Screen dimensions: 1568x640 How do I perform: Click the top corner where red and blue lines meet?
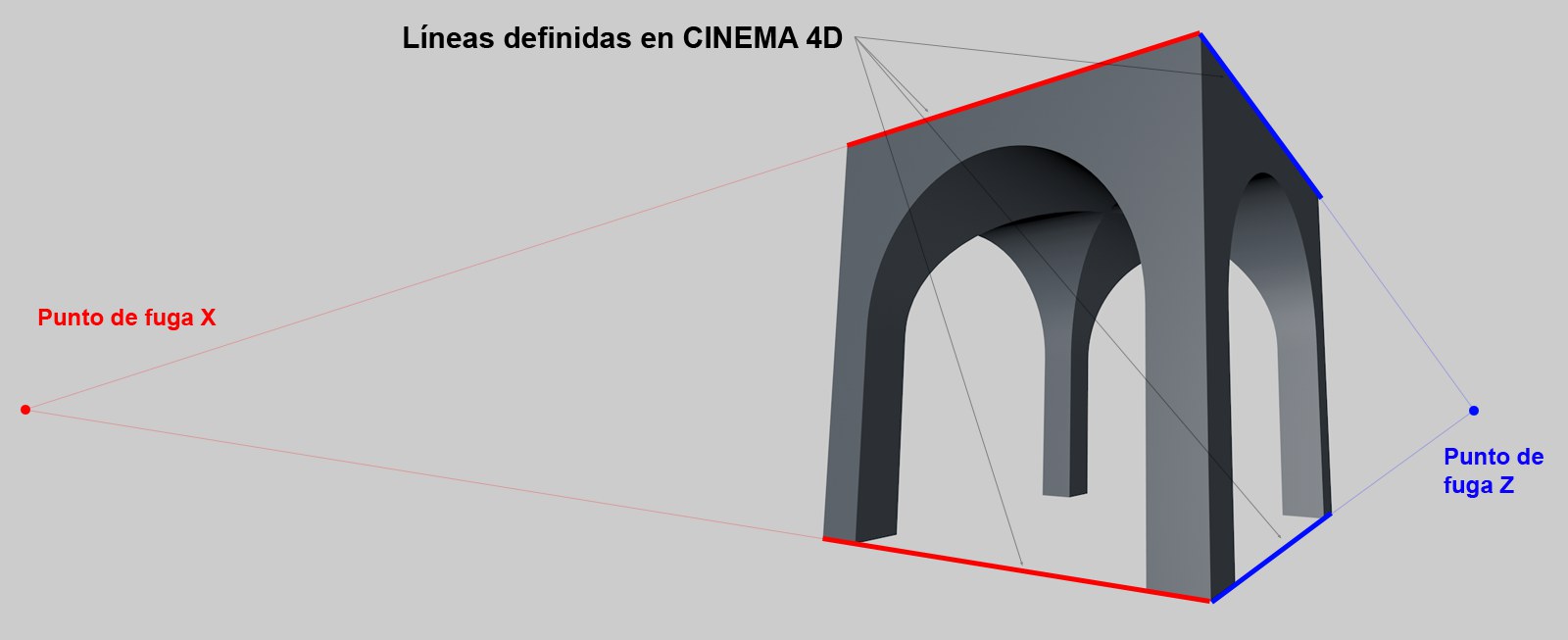[x=1199, y=34]
